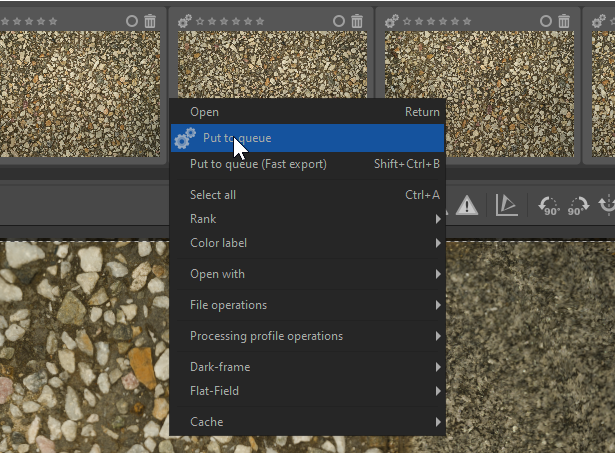Expand the Rank submenu
615x453 pixels.
click(308, 219)
